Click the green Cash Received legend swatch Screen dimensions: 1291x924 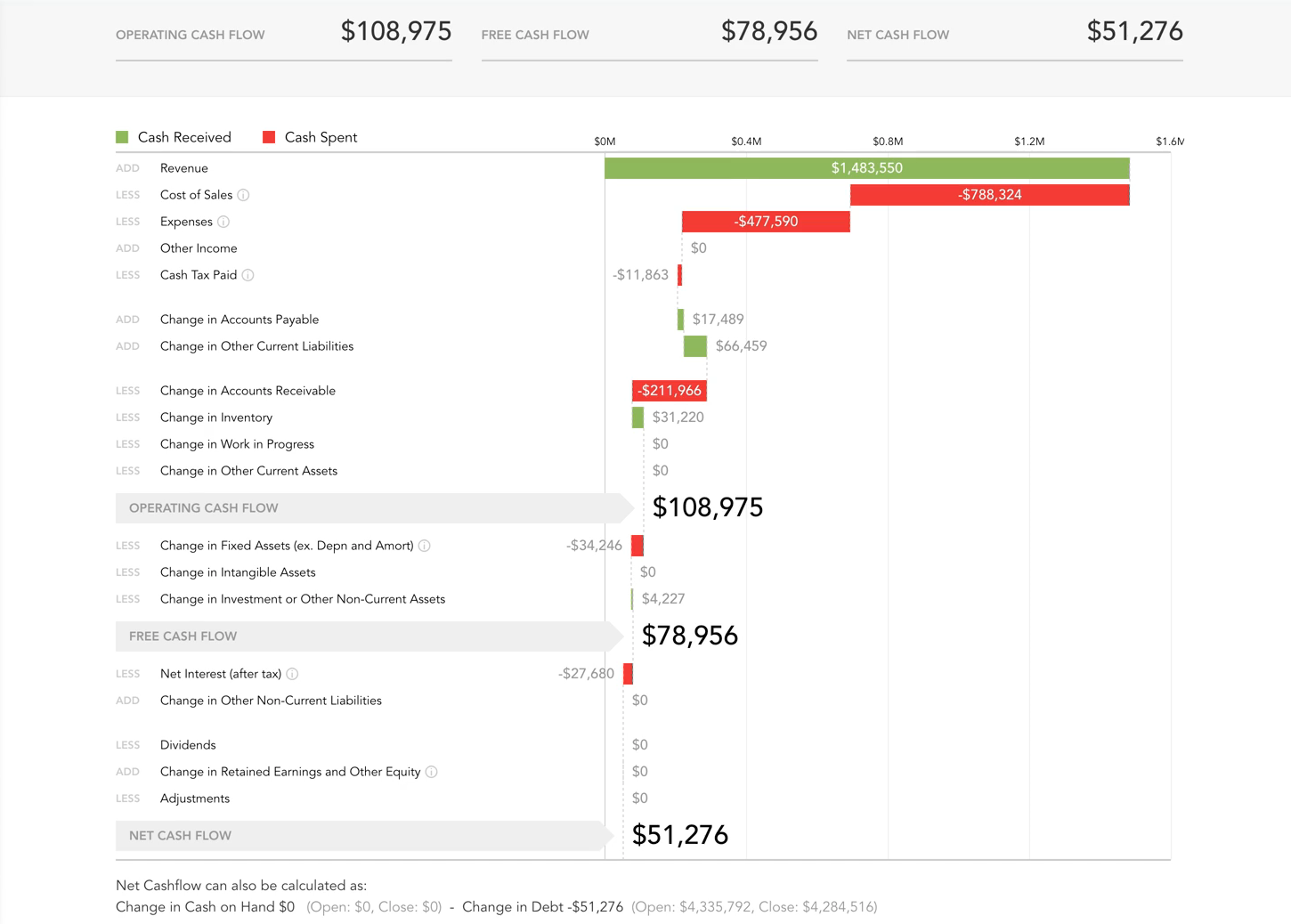pyautogui.click(x=122, y=137)
